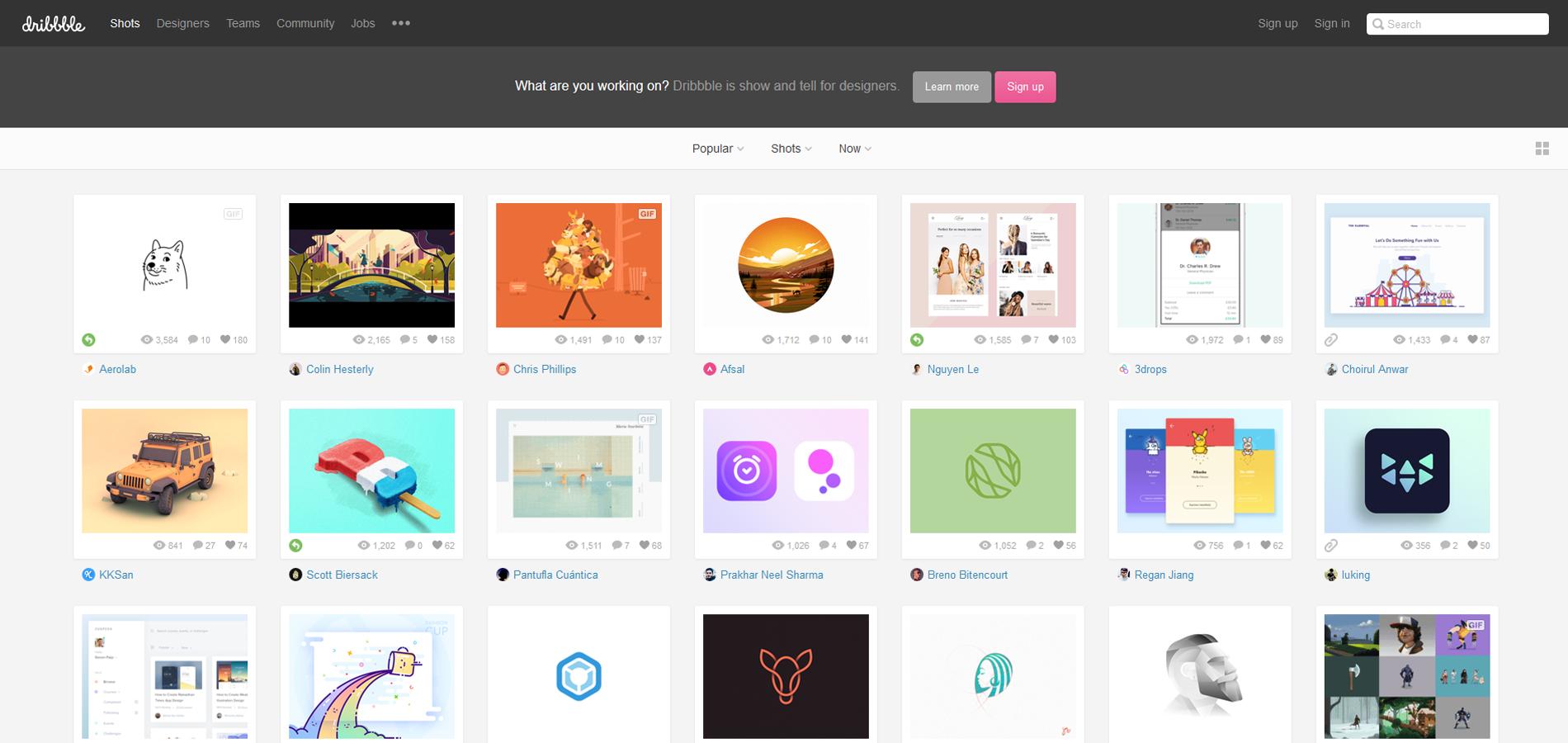Screen dimensions: 1568x743
Task: Click the green rebound icon on Aerolab's shot
Action: click(88, 339)
